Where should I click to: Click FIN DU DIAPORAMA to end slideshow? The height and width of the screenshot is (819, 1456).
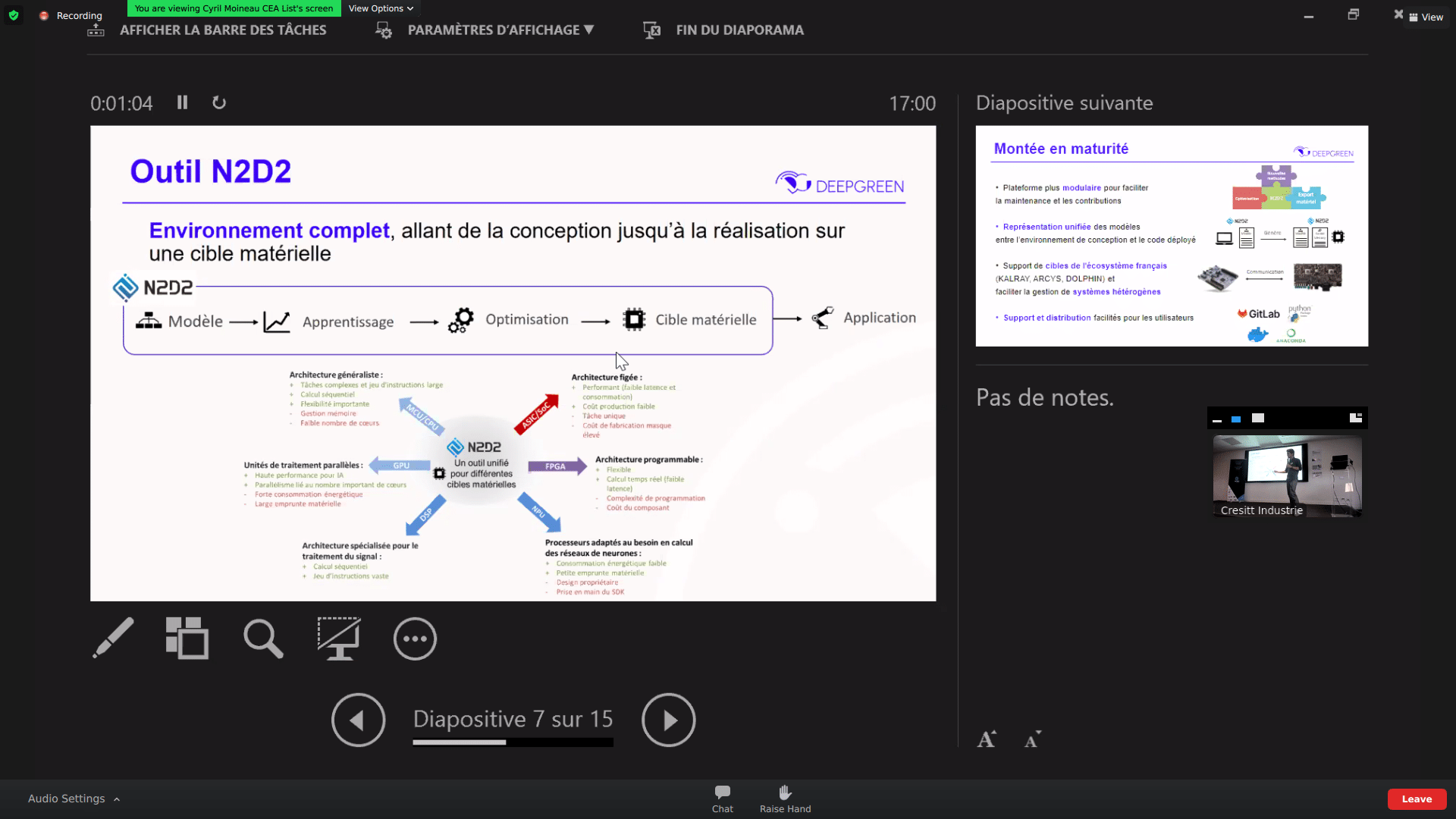click(x=739, y=30)
